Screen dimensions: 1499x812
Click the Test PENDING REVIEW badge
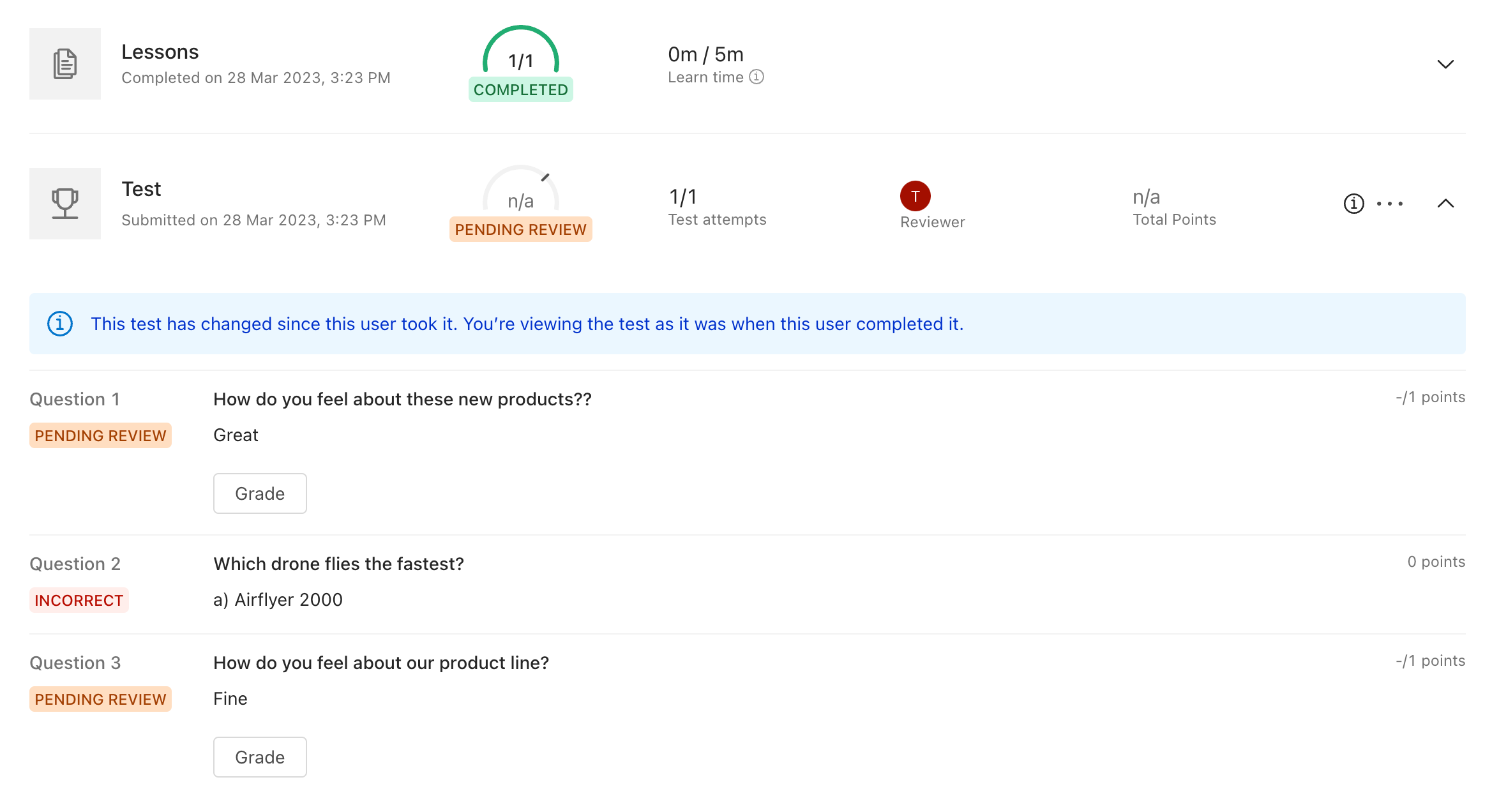pyautogui.click(x=521, y=230)
